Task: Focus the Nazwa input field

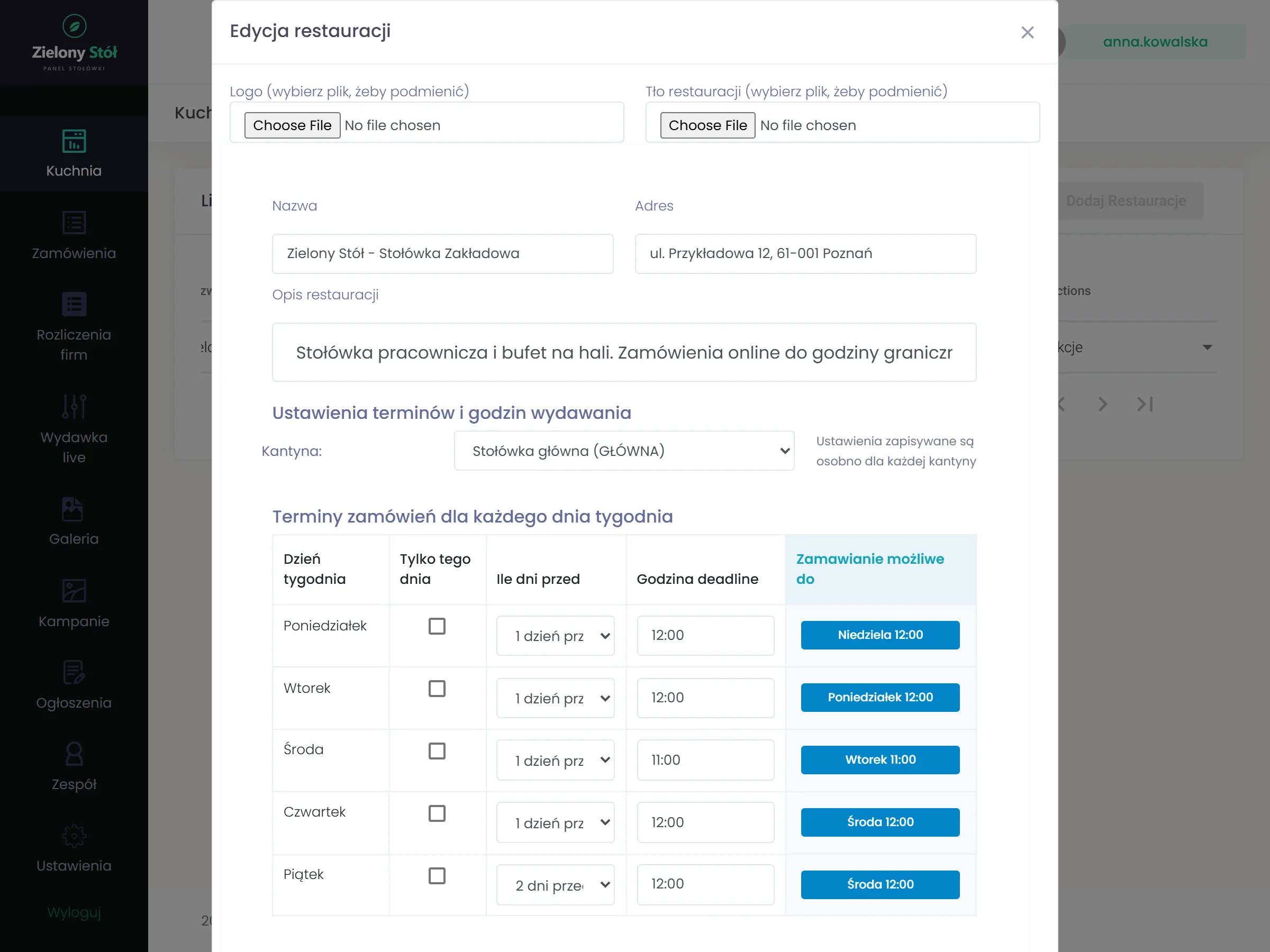Action: [443, 254]
